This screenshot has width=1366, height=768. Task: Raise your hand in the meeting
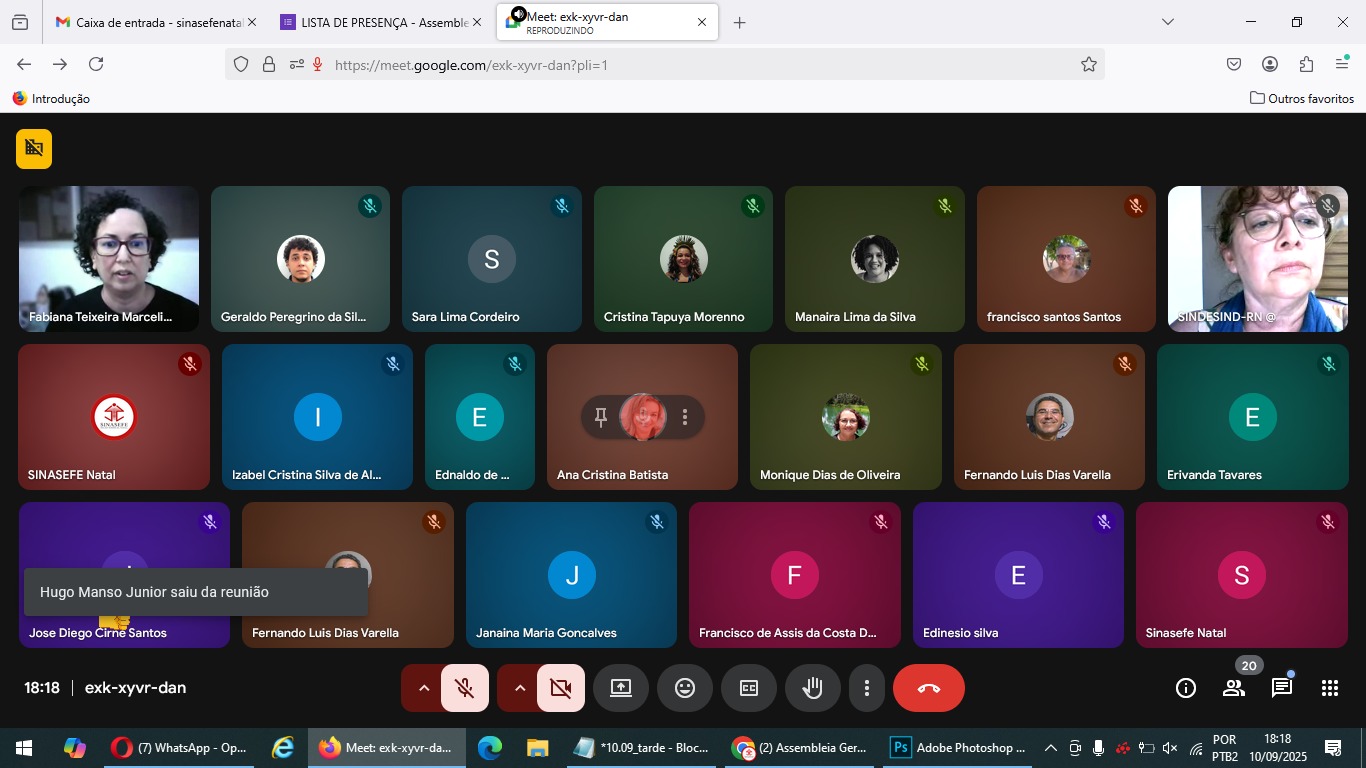tap(813, 688)
